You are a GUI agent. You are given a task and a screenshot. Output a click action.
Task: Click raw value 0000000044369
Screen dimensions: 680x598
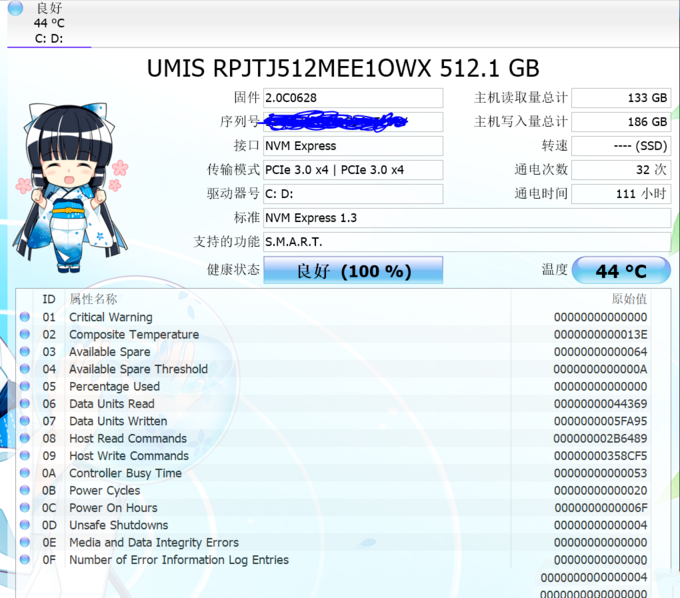pyautogui.click(x=601, y=404)
